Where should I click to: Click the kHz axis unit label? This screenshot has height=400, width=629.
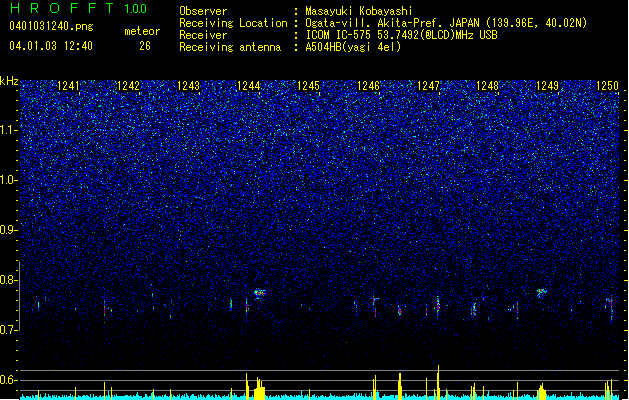click(x=9, y=81)
